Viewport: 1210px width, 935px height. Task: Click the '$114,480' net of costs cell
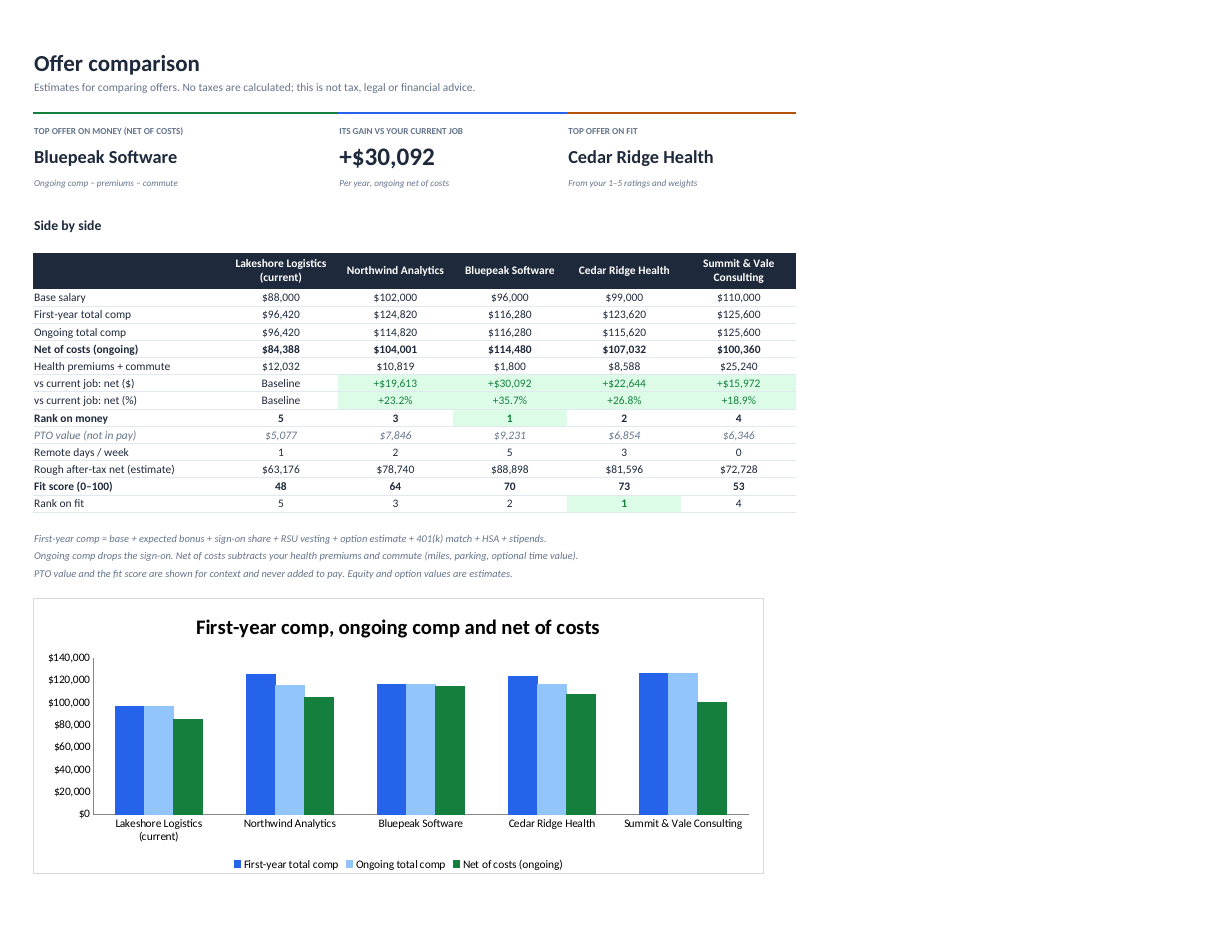click(509, 349)
